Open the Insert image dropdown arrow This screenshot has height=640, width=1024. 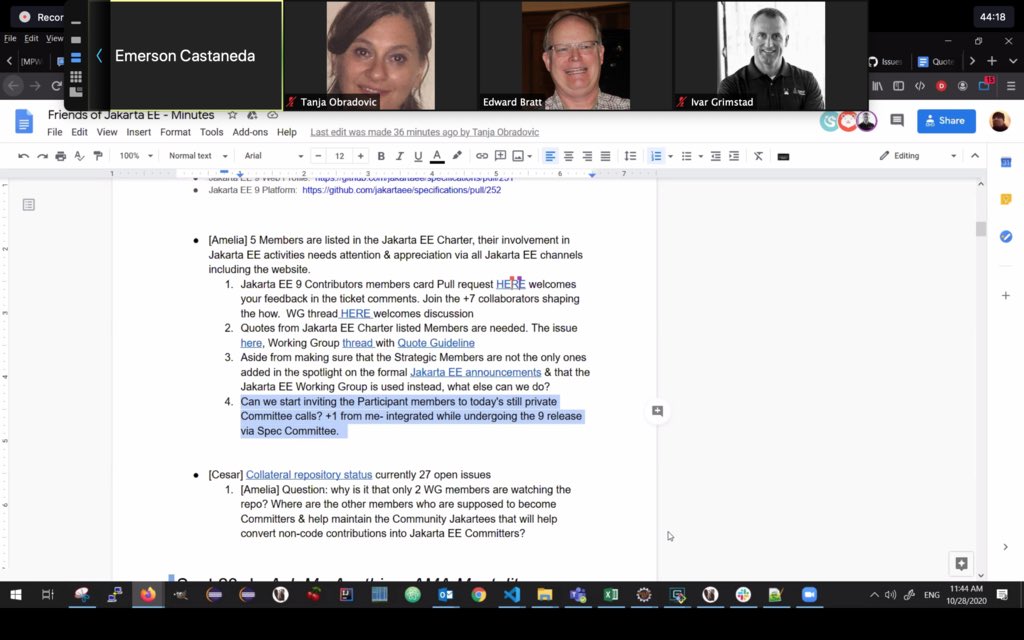[530, 156]
